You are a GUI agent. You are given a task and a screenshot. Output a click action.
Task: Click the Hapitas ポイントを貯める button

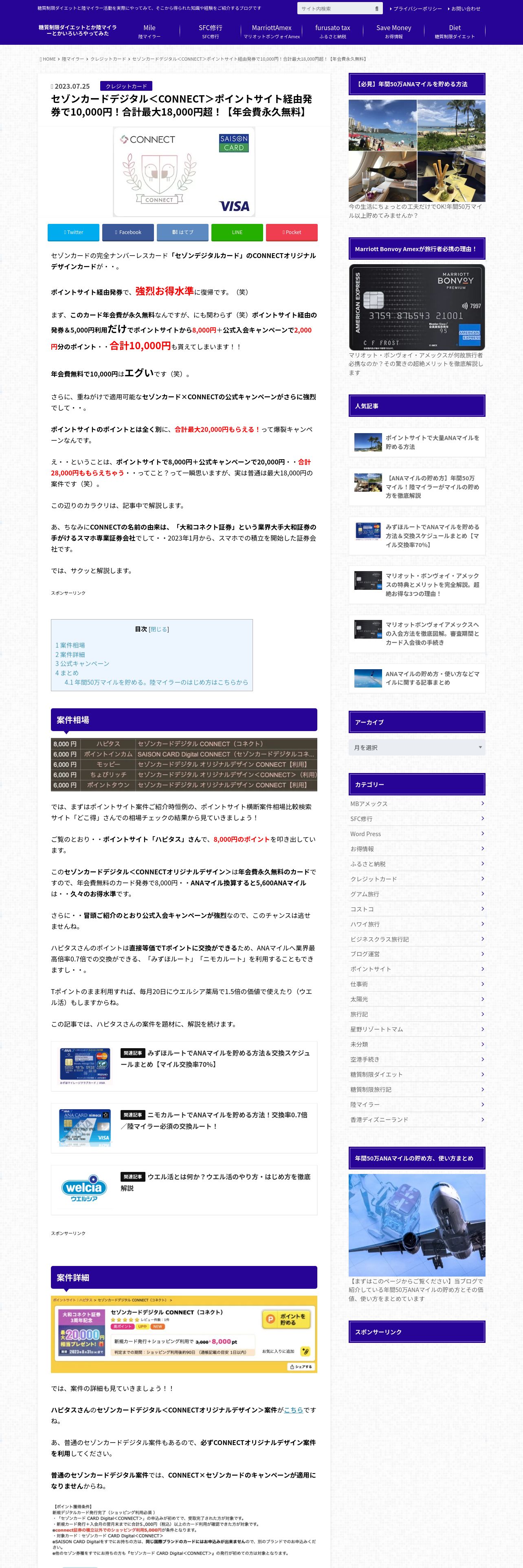tap(286, 1319)
